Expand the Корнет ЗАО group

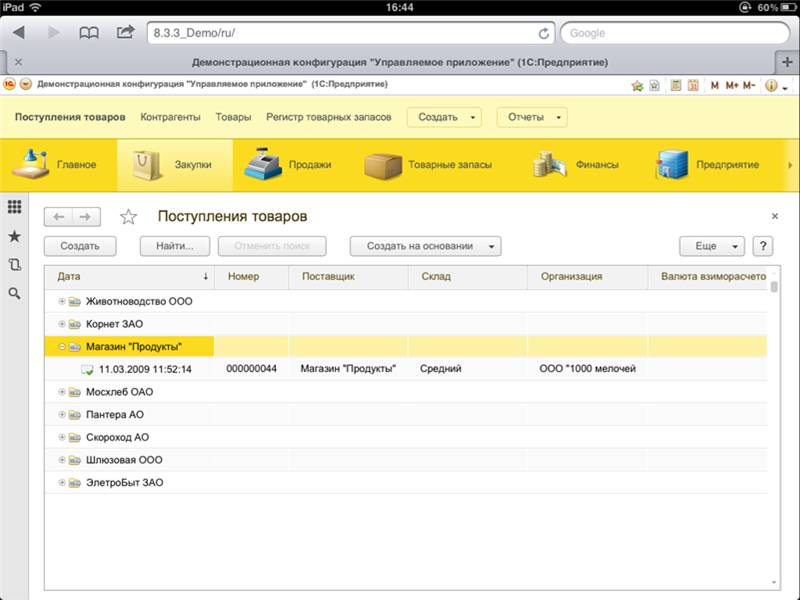click(62, 323)
